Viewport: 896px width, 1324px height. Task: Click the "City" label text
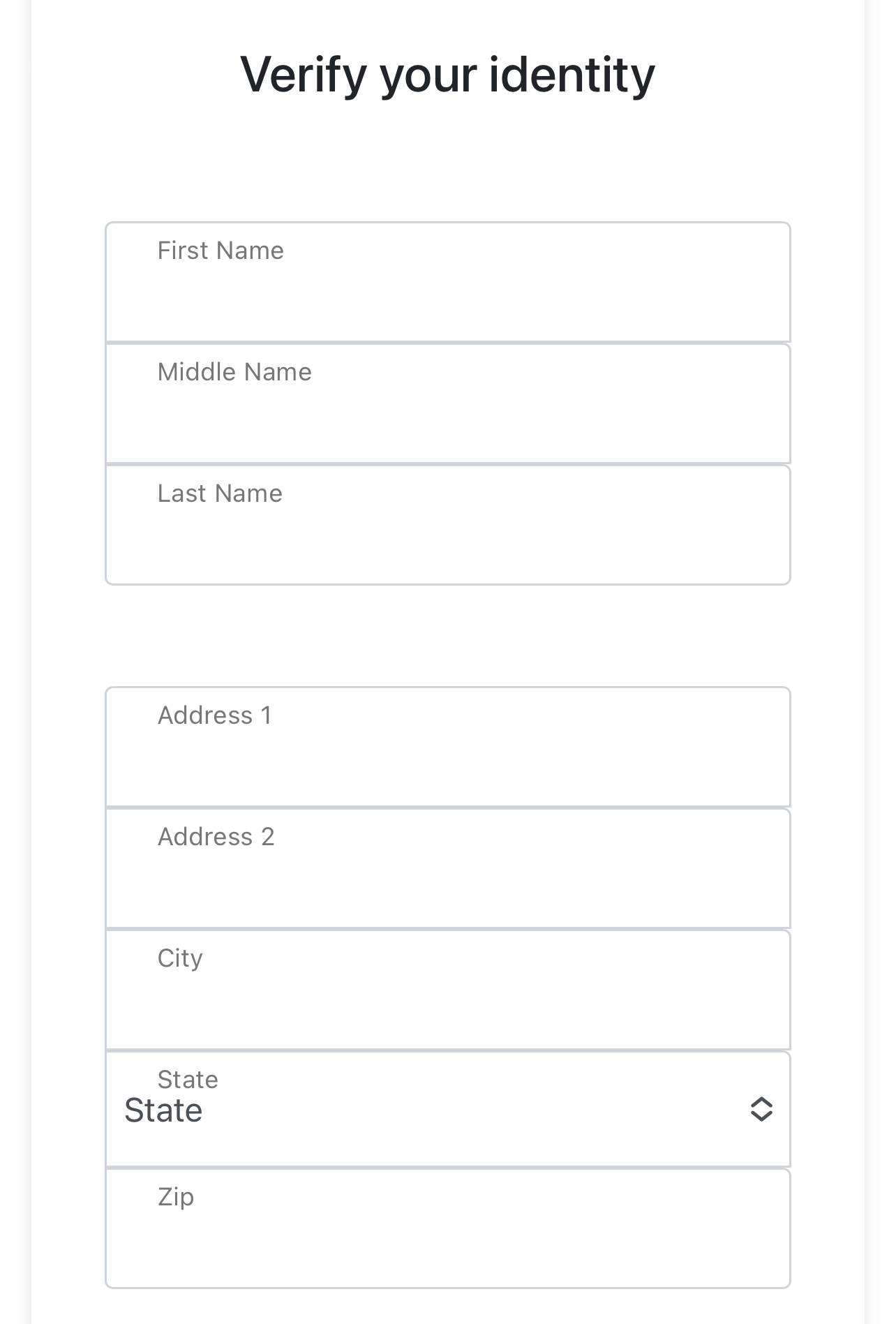(180, 959)
